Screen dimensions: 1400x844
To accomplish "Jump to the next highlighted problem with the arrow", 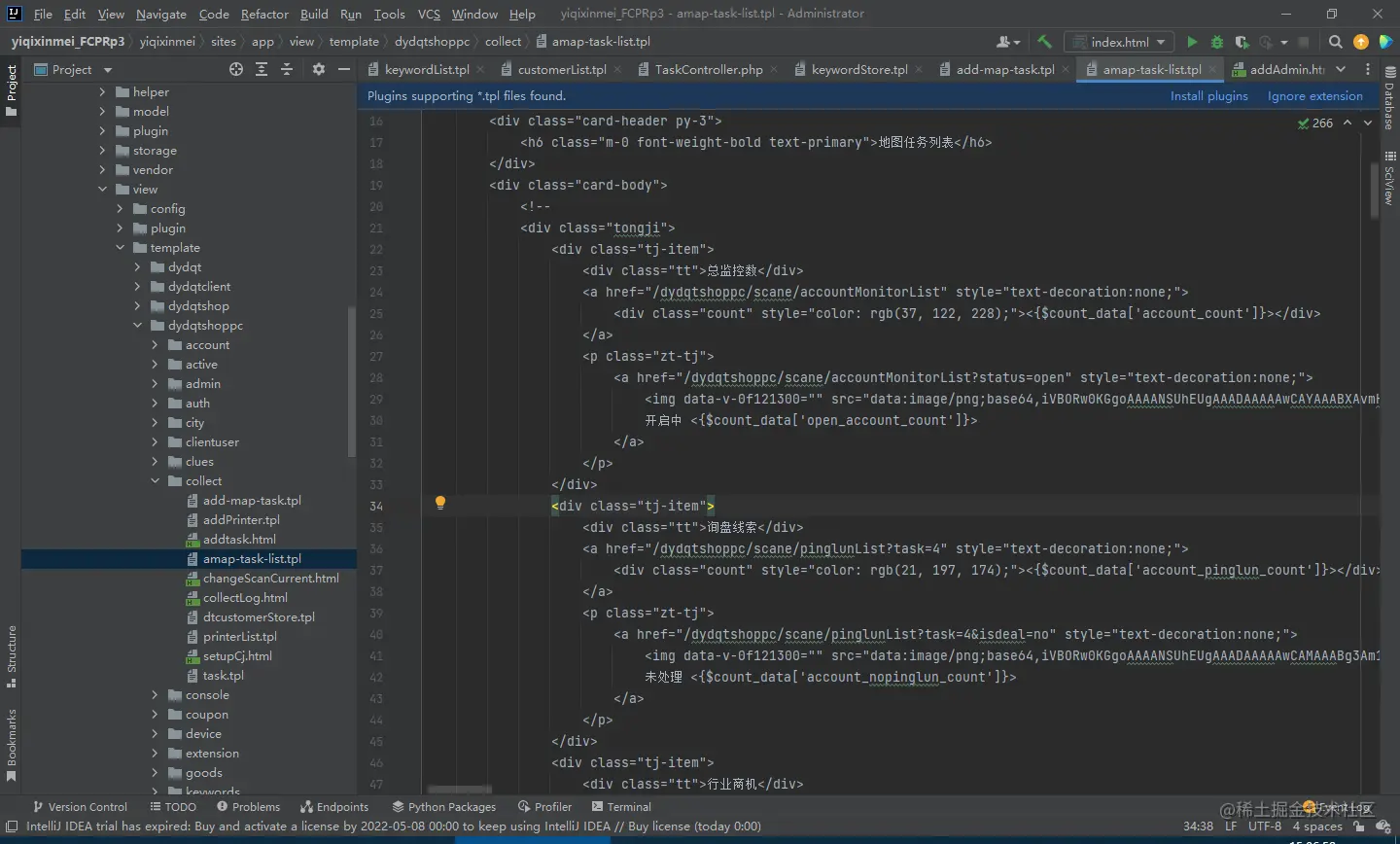I will (1368, 123).
